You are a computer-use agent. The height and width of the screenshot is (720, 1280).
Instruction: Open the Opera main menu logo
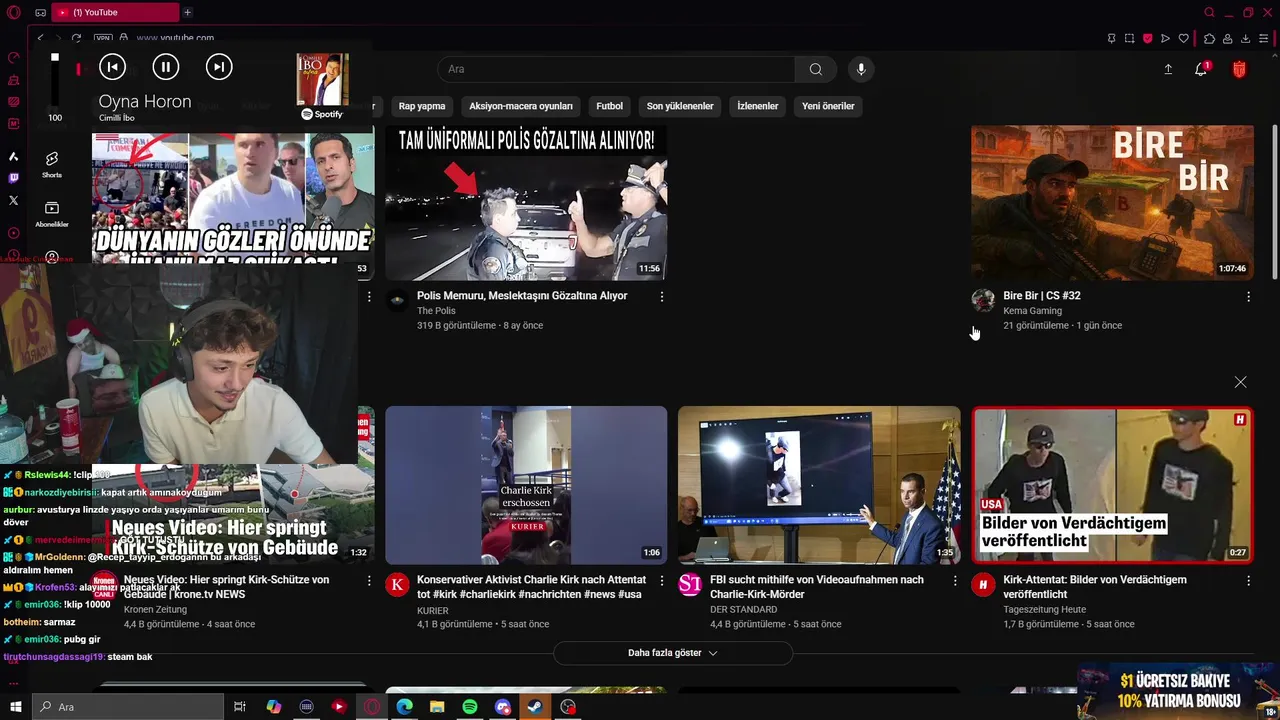pyautogui.click(x=14, y=12)
